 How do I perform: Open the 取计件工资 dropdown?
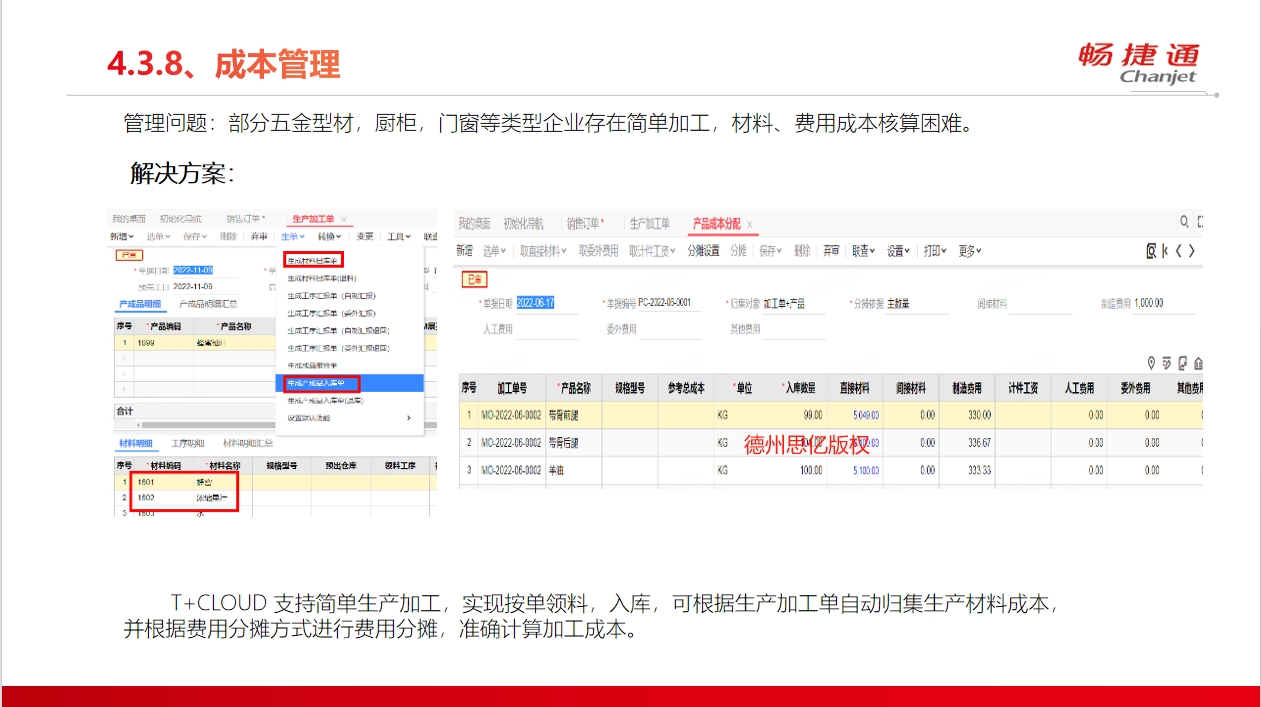coord(652,251)
